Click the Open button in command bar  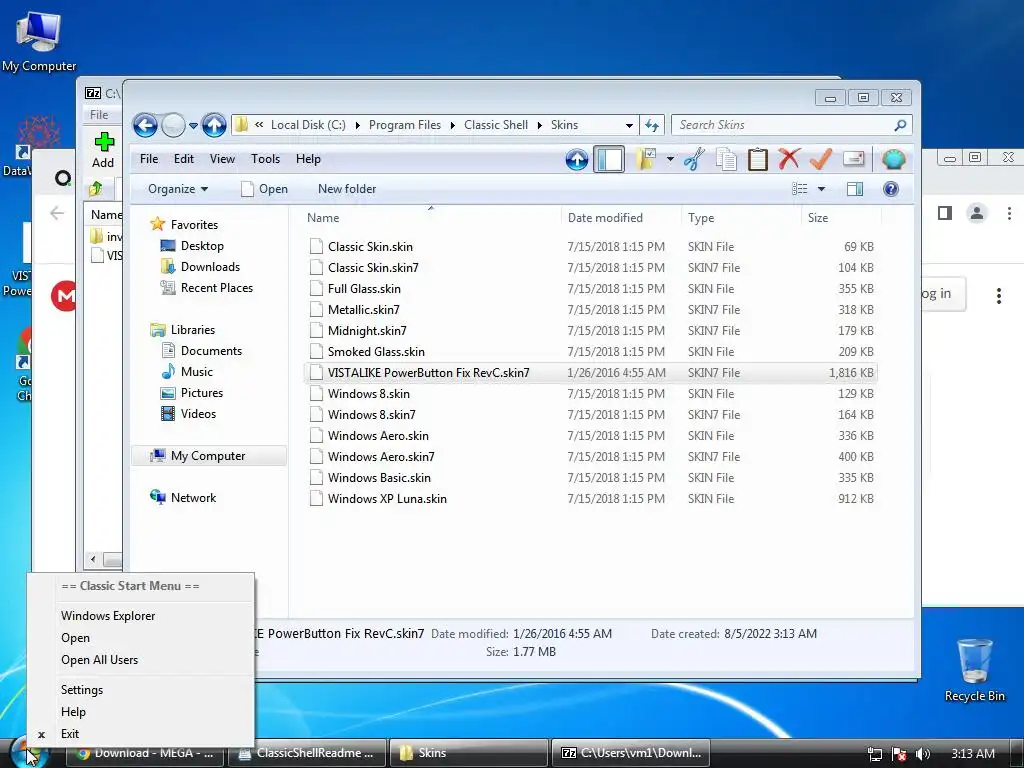[264, 189]
